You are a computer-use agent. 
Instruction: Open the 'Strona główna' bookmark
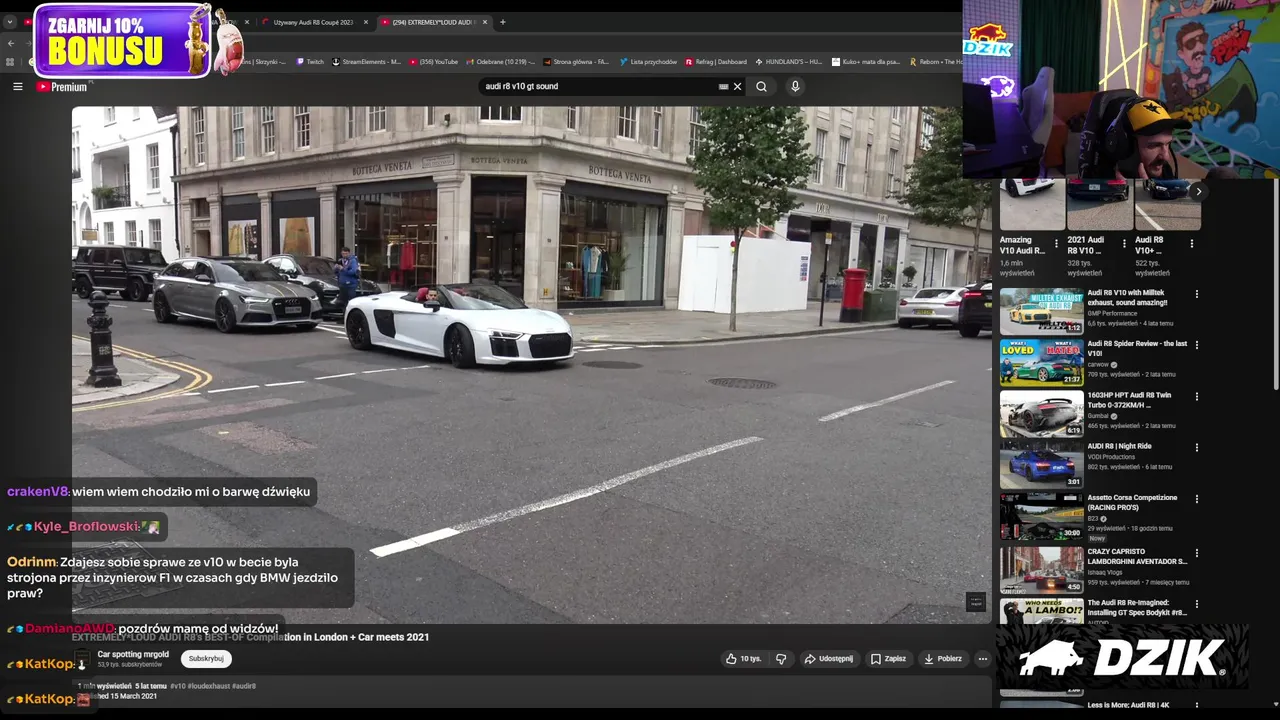coord(576,62)
